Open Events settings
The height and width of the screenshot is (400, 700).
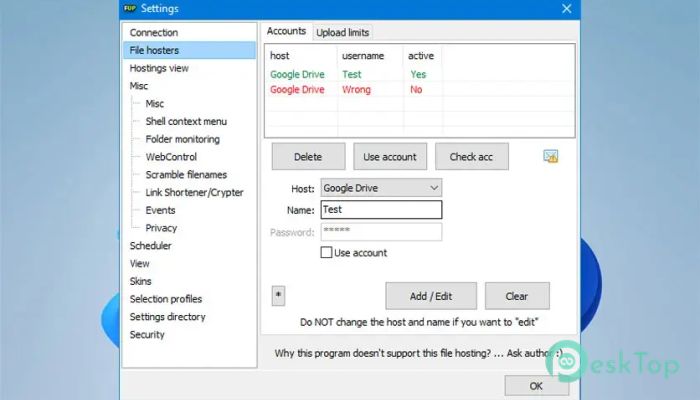(160, 210)
